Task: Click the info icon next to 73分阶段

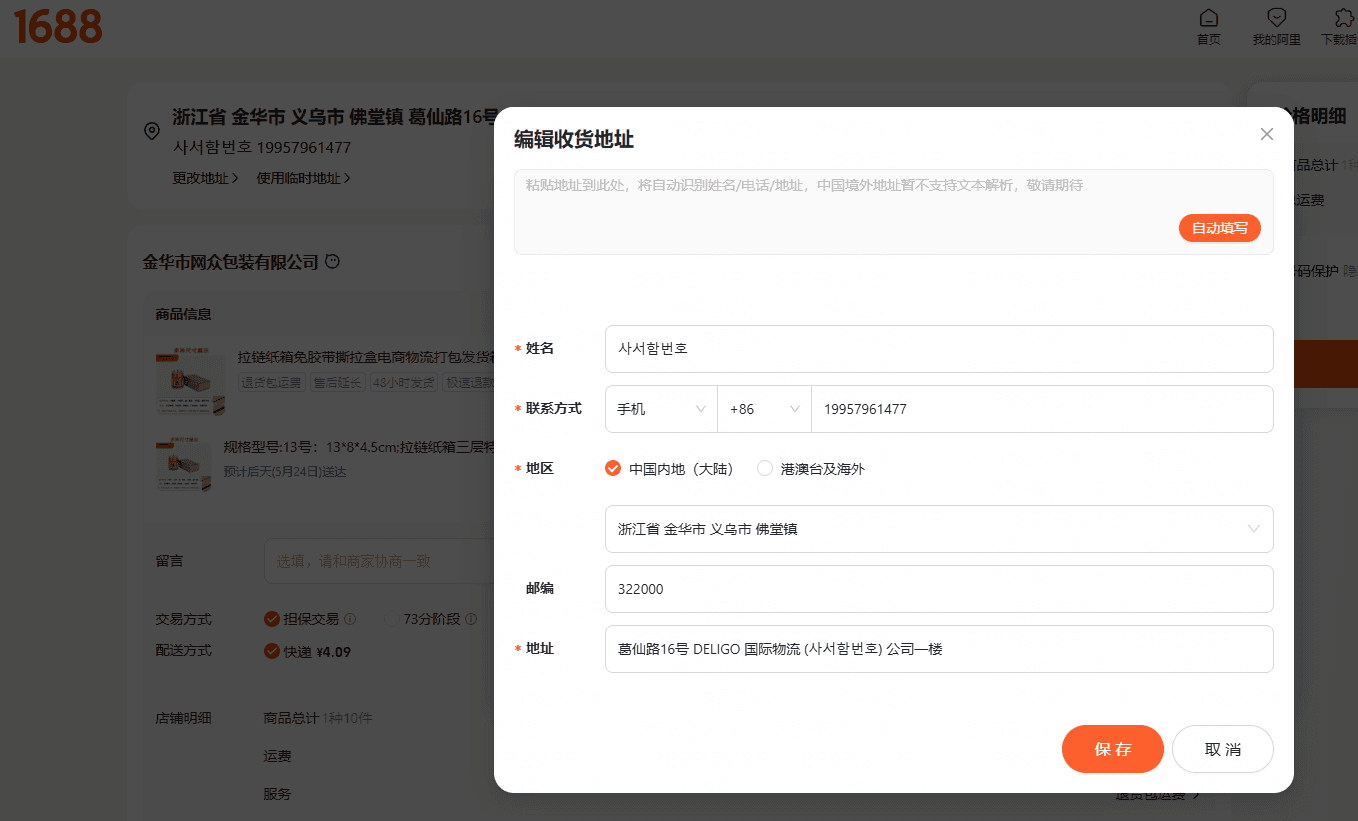Action: coord(471,619)
